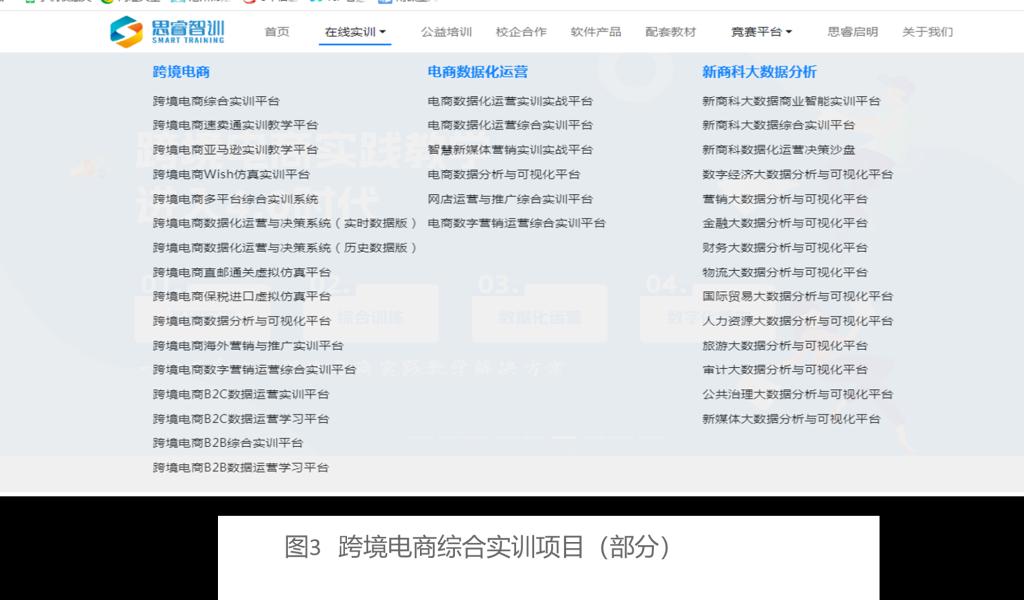Image resolution: width=1024 pixels, height=600 pixels.
Task: Choose 新商科数据化运营决策沙盘 link
Action: coord(778,150)
